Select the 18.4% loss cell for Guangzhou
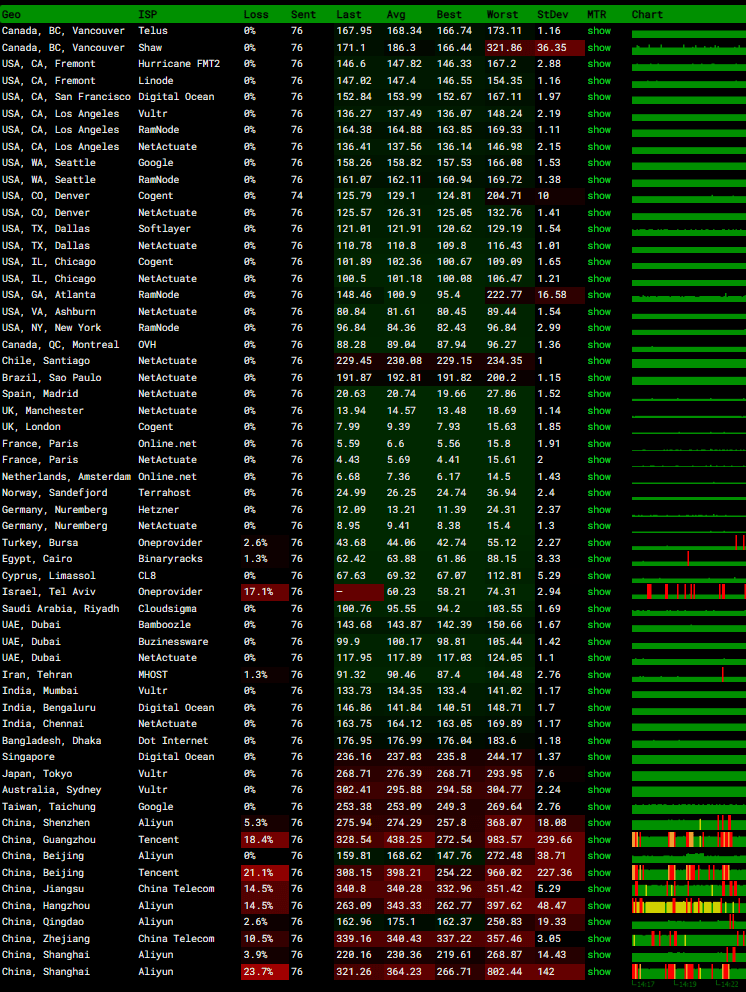Screen dimensions: 746x992 point(265,840)
